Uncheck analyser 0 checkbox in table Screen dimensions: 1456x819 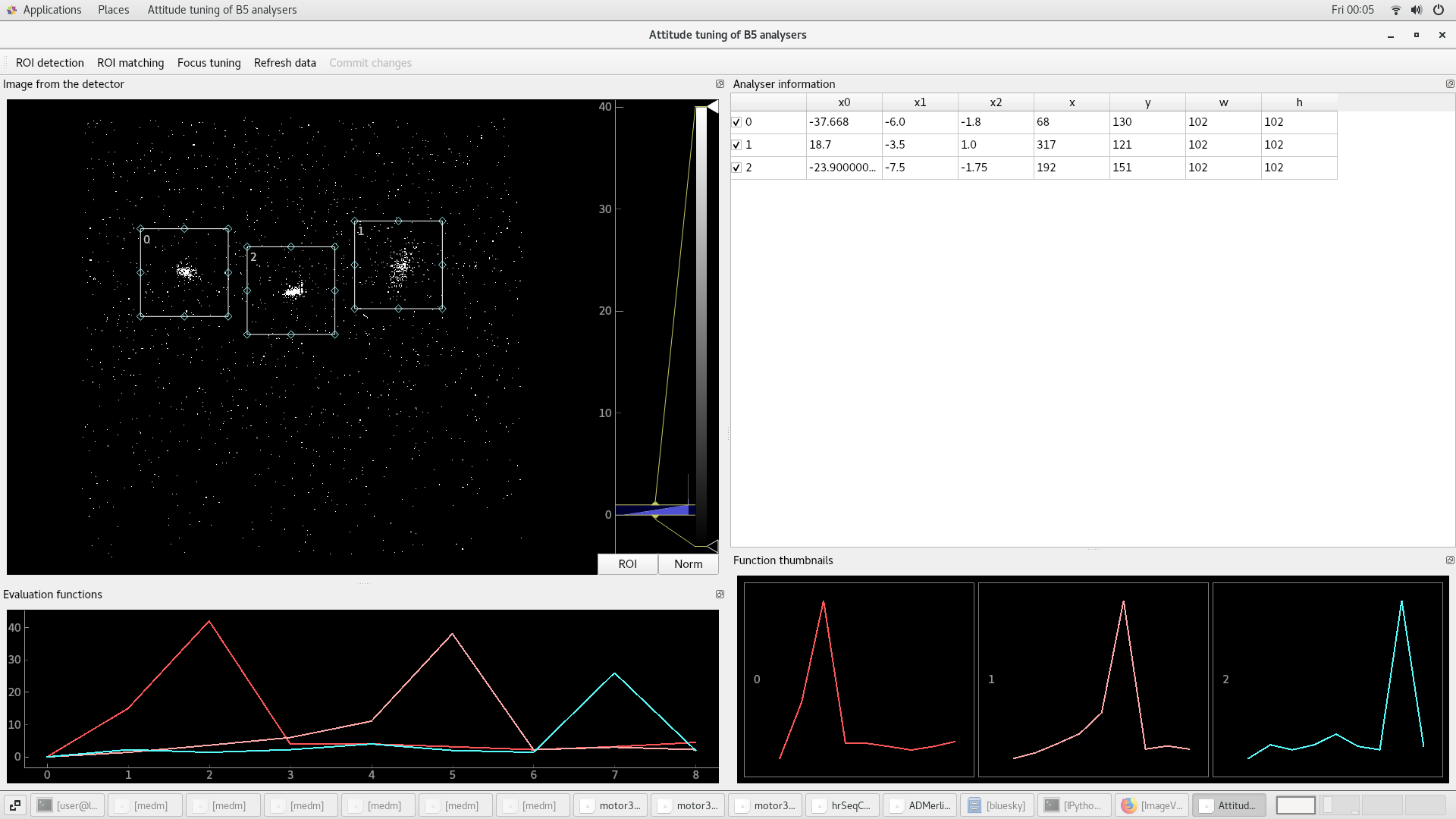coord(736,122)
